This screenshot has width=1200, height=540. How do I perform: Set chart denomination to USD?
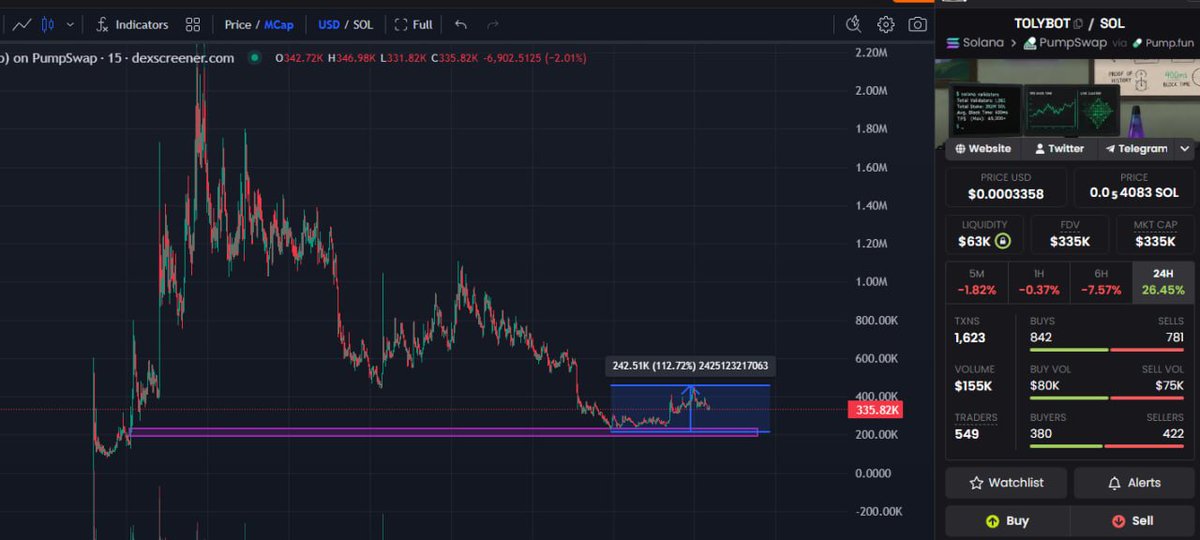coord(328,24)
